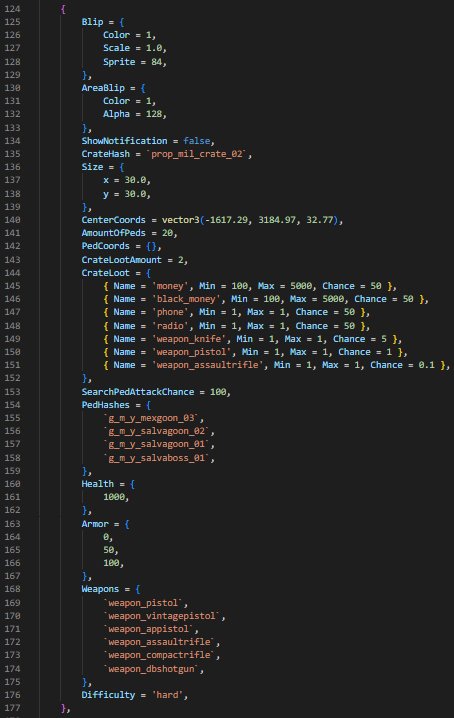The image size is (454, 718).
Task: Click line number 140 in the gutter
Action: coord(12,220)
